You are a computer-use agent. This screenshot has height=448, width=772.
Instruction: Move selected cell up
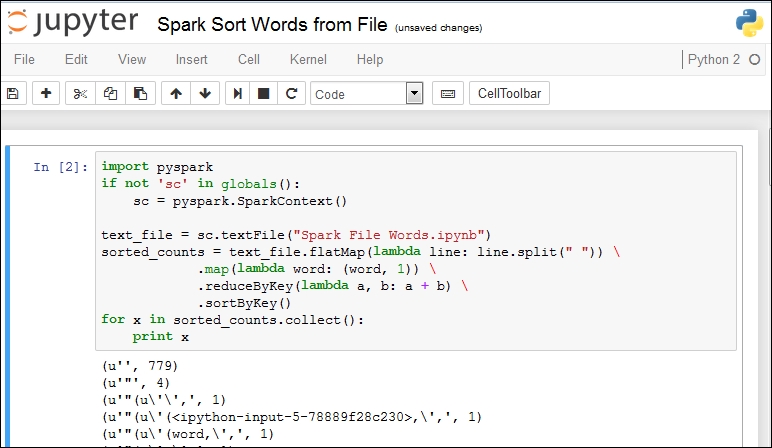click(176, 94)
